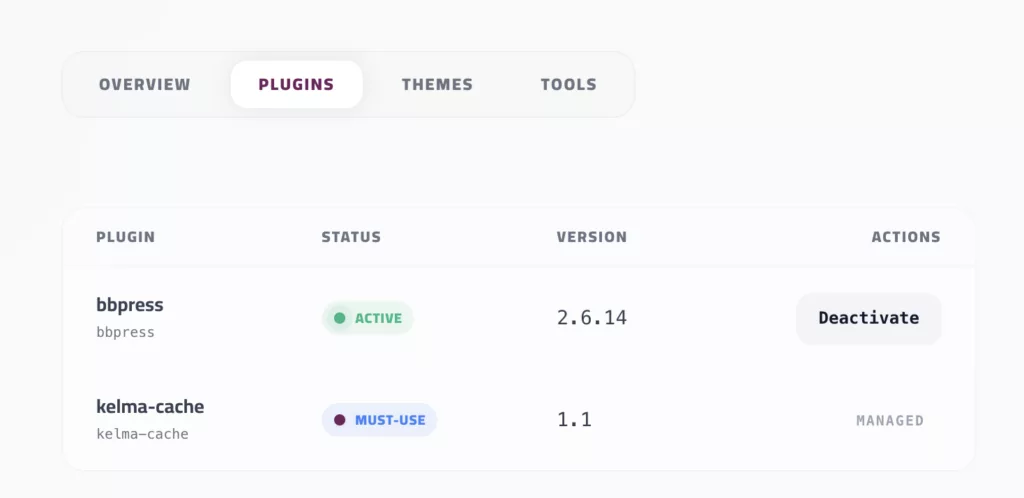The width and height of the screenshot is (1024, 498).
Task: Click the Managed label for kelma-cache
Action: (x=890, y=420)
